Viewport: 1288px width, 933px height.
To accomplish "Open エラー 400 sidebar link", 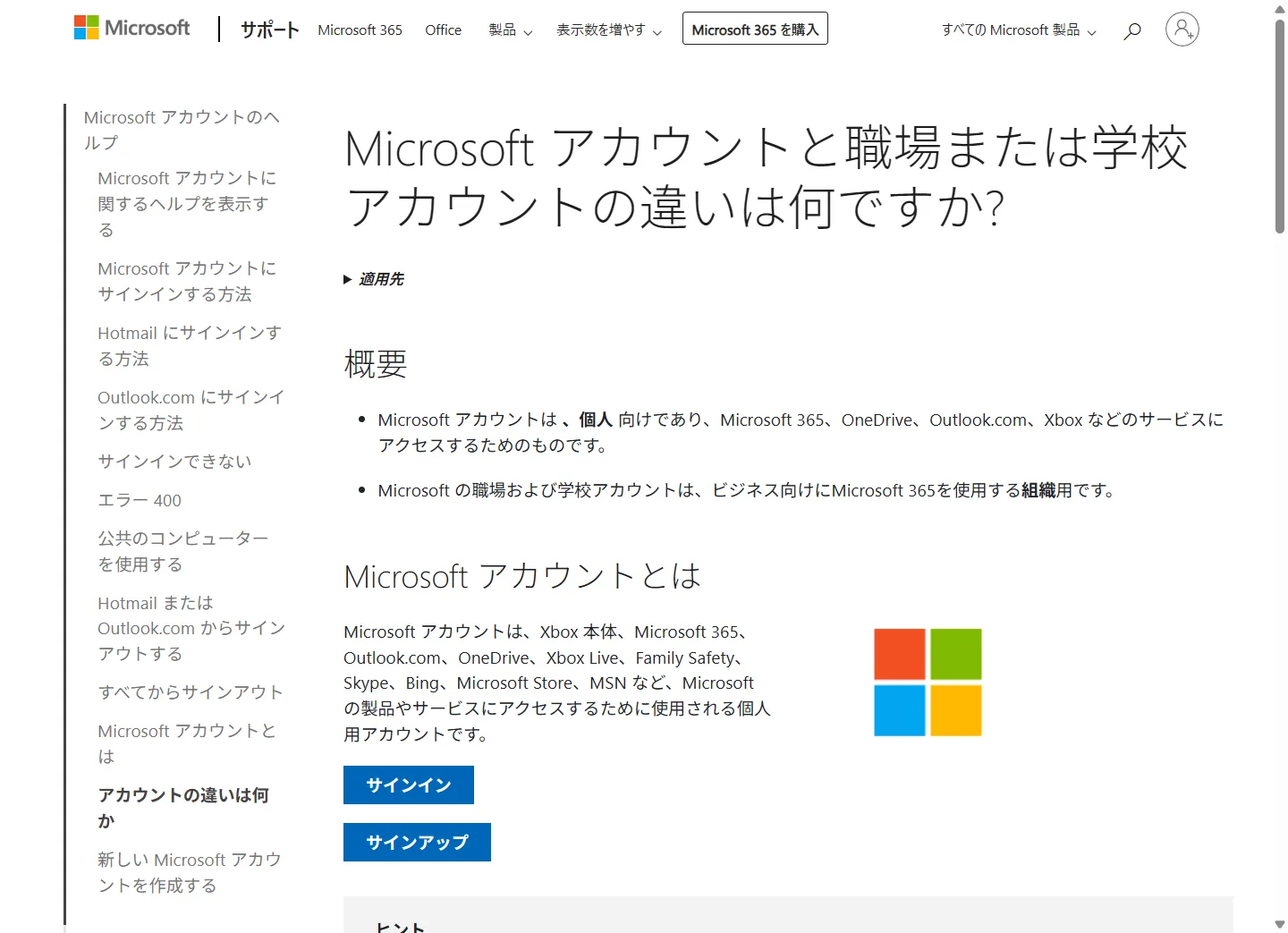I will point(140,500).
